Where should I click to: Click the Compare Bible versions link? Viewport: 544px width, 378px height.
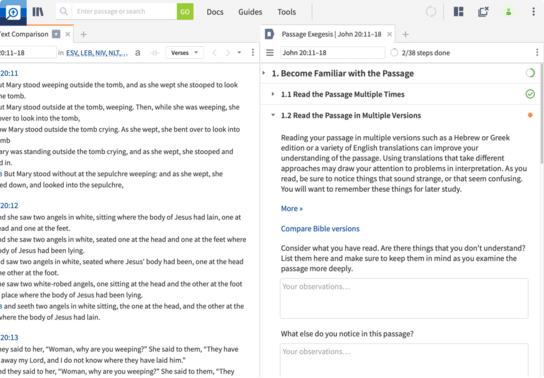coord(320,229)
